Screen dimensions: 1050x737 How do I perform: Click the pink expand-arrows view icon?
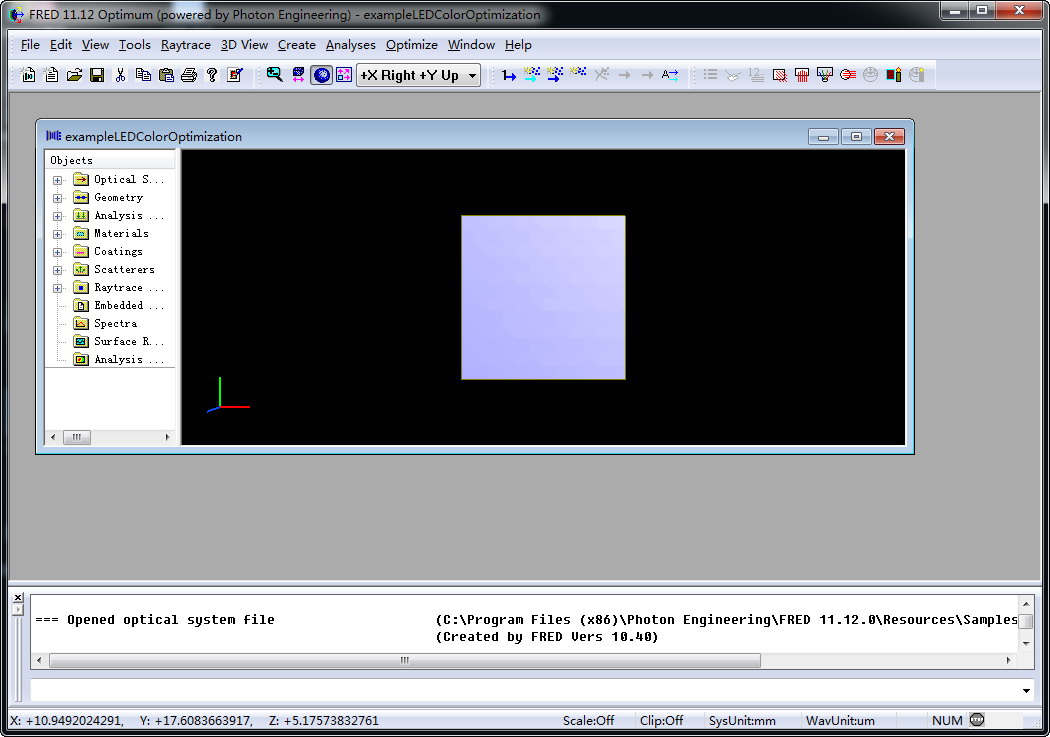point(344,75)
